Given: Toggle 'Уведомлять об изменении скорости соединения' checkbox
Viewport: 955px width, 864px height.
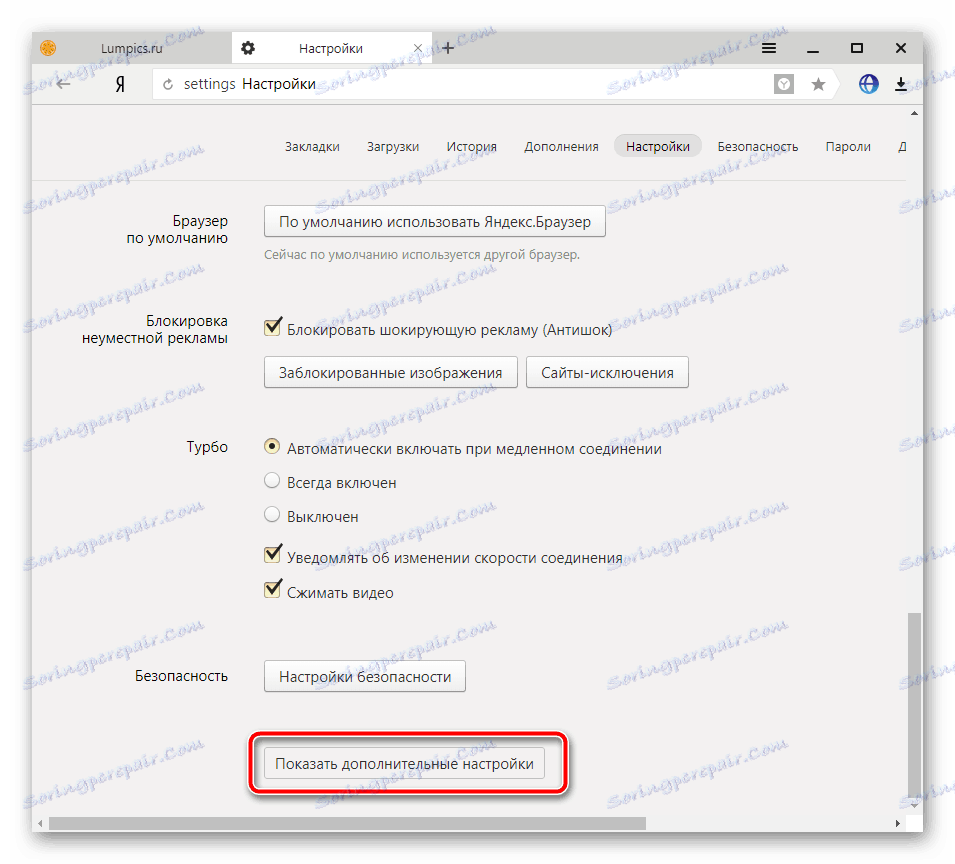Looking at the screenshot, I should coord(272,555).
